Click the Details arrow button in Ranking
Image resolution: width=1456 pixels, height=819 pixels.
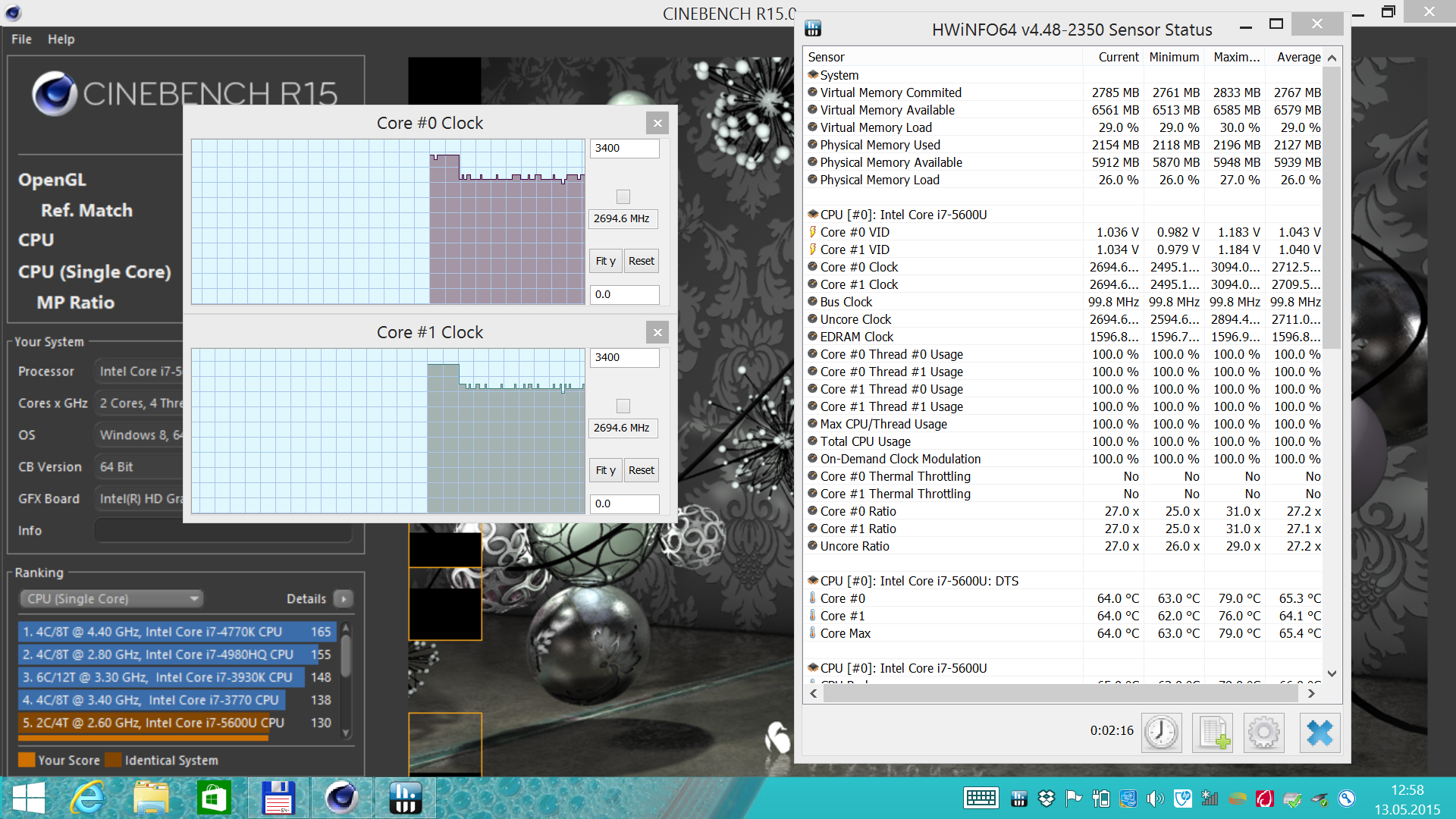click(x=344, y=599)
